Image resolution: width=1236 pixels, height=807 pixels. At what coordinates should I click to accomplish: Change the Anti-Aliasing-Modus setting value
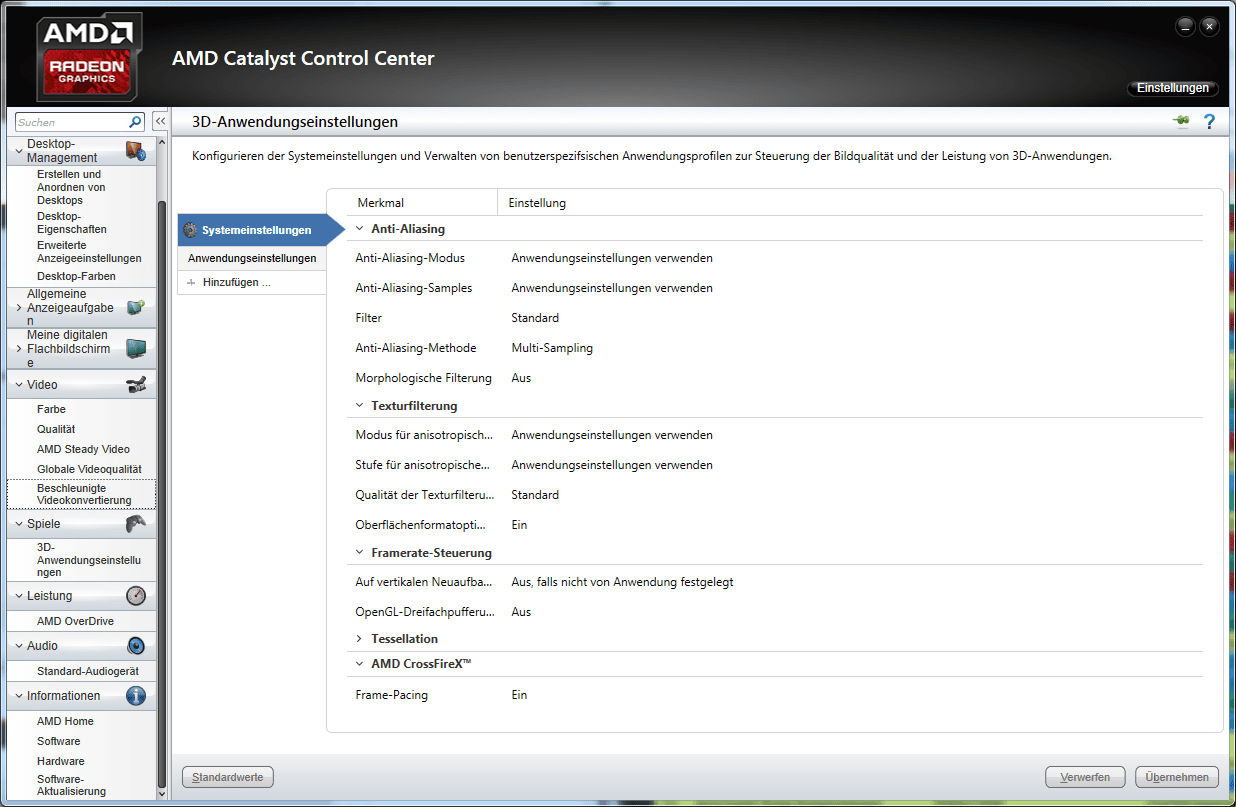pyautogui.click(x=612, y=258)
